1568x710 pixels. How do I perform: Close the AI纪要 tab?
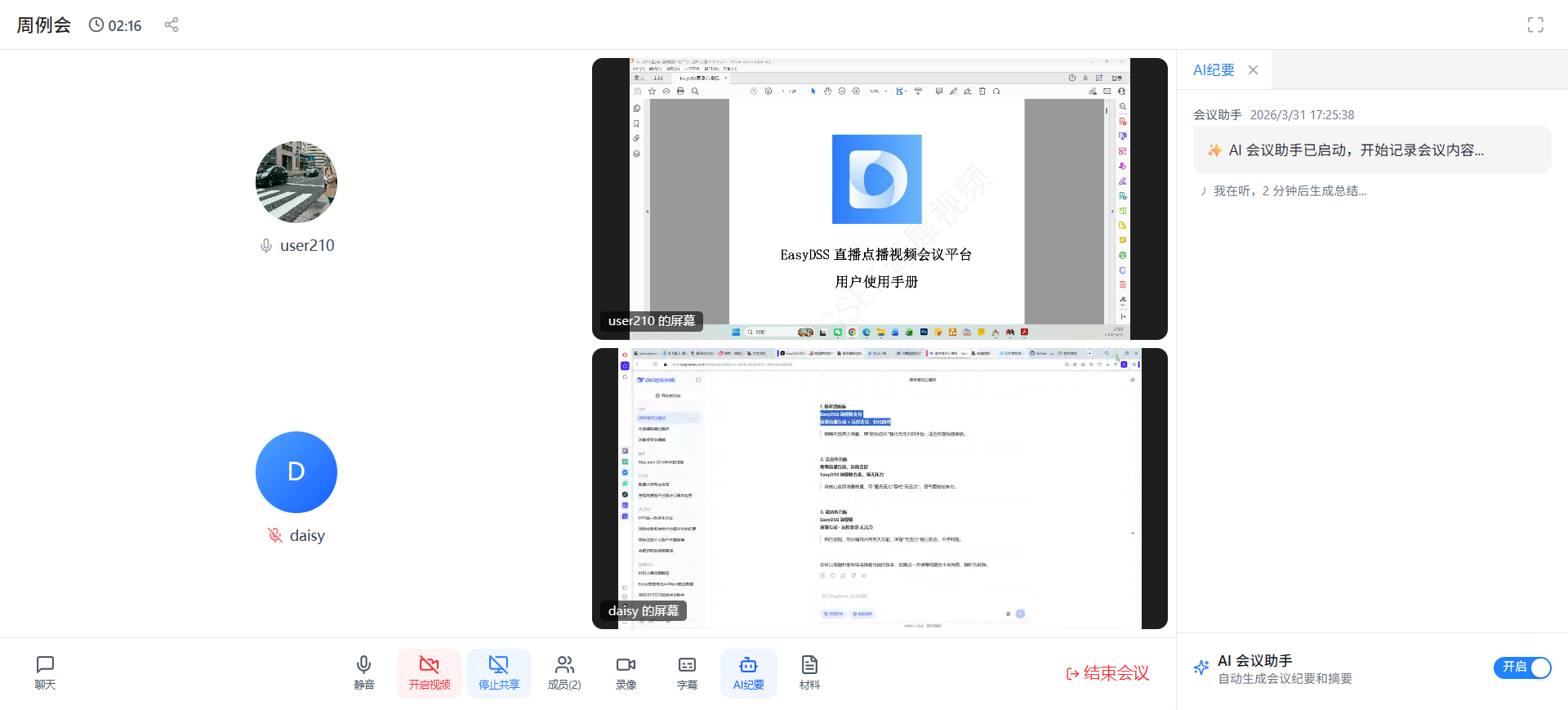tap(1253, 70)
